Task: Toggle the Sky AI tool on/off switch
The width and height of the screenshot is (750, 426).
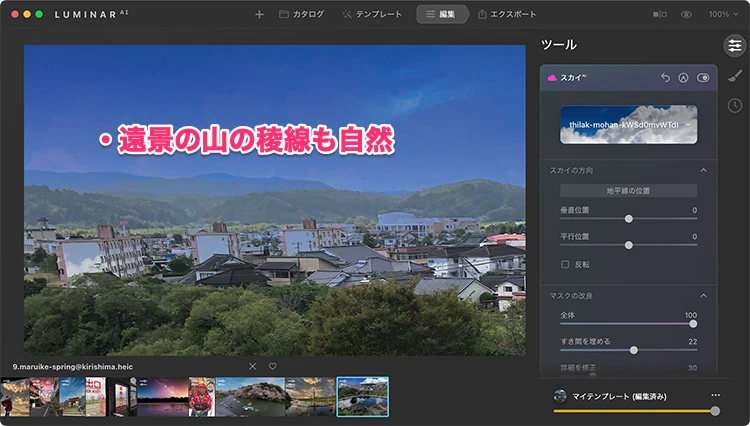Action: [703, 77]
